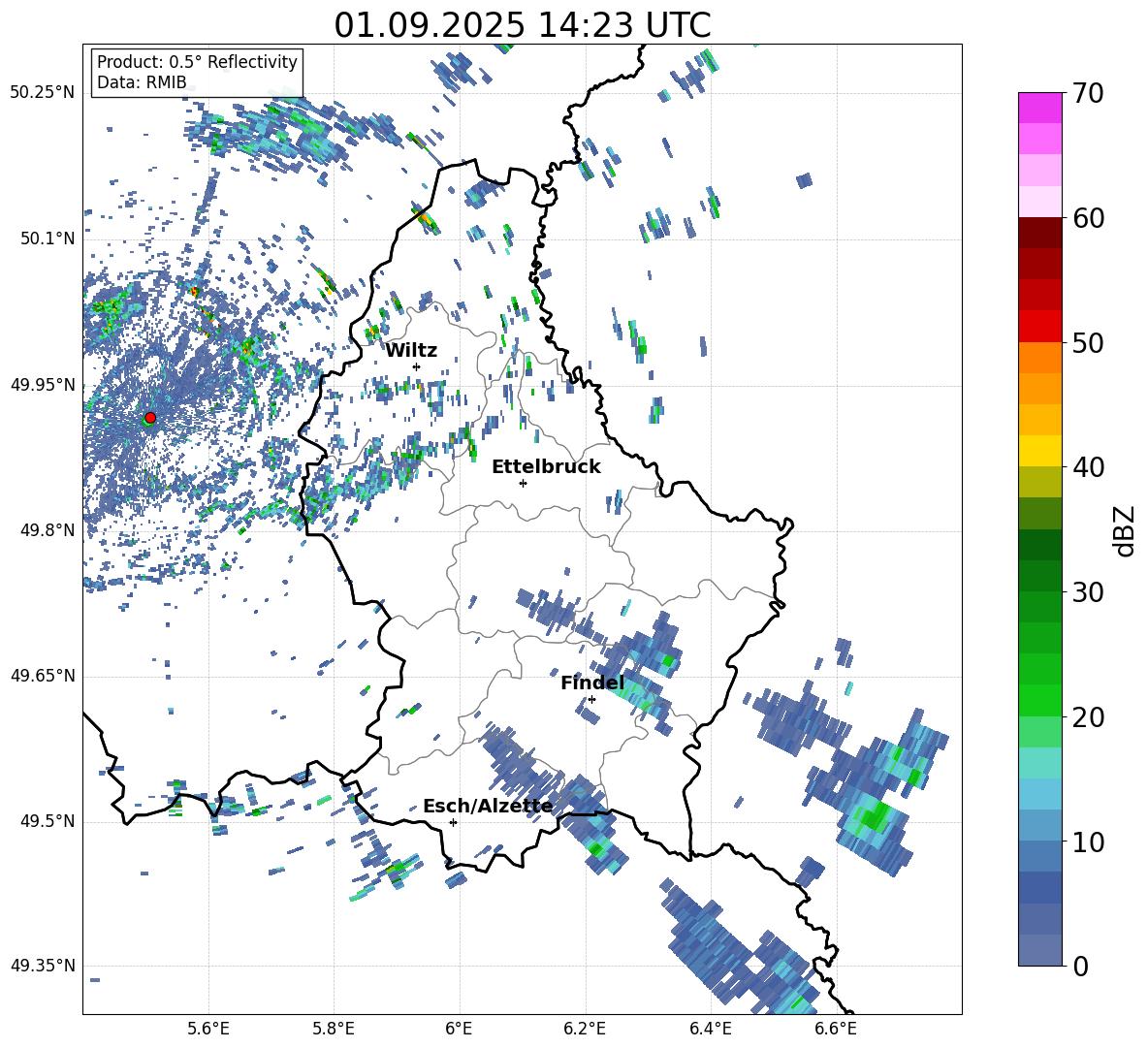
Task: Click the 60 tick label on colorbar
Action: tap(1088, 218)
